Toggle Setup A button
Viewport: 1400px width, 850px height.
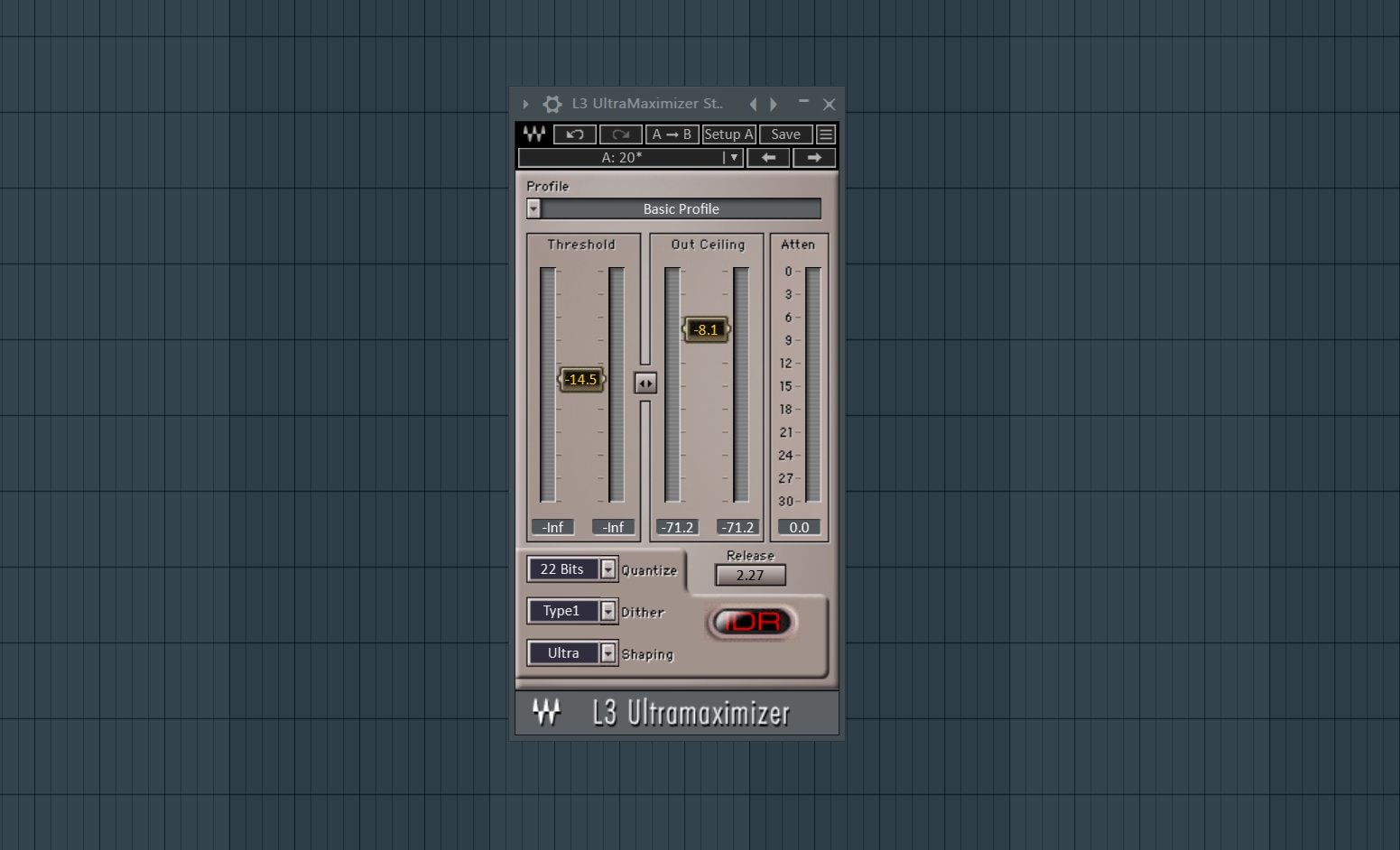(x=728, y=134)
